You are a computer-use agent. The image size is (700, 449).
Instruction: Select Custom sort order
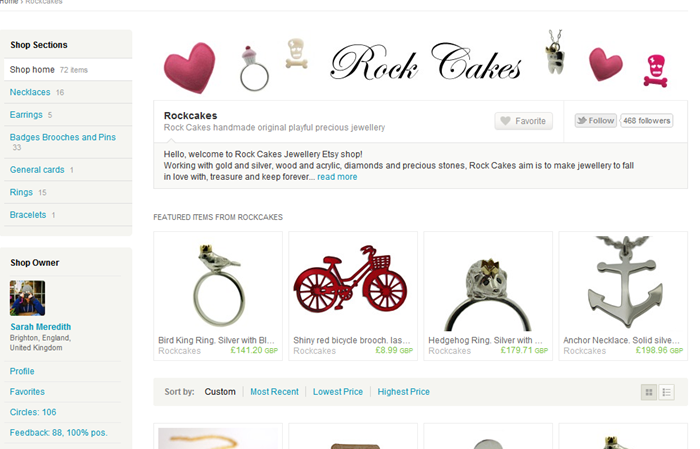(x=220, y=392)
